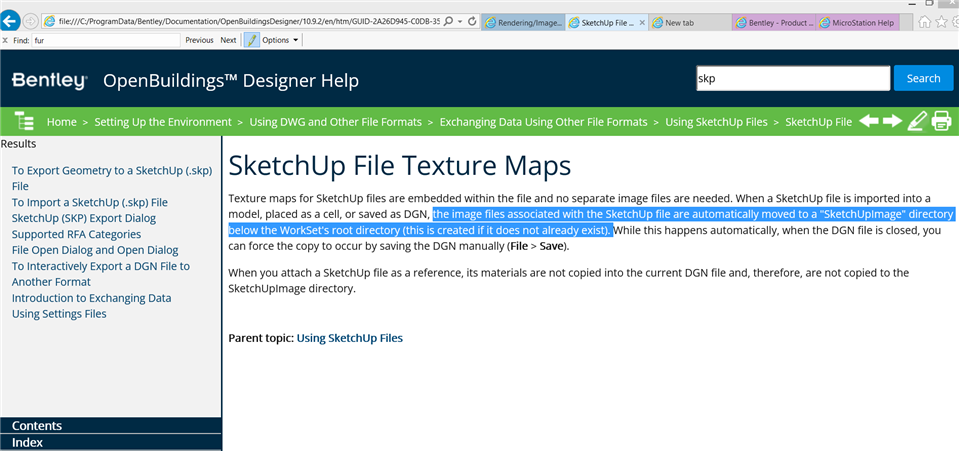959x451 pixels.
Task: Click the blue Search button
Action: tap(924, 78)
